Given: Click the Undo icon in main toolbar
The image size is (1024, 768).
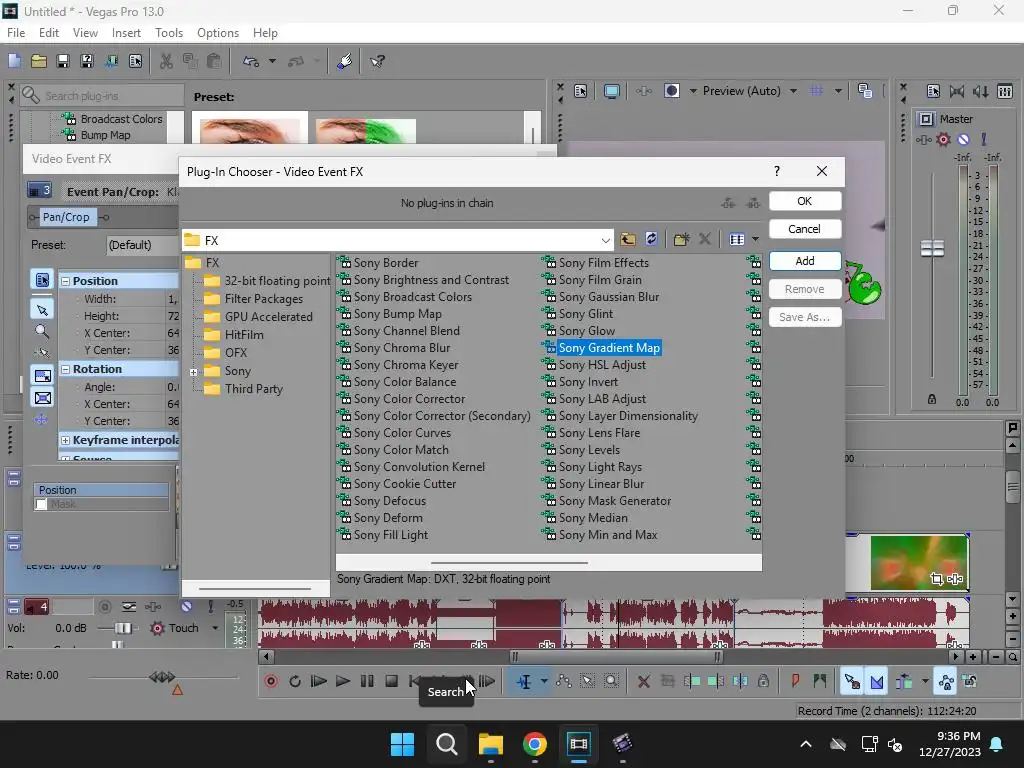Looking at the screenshot, I should 251,61.
